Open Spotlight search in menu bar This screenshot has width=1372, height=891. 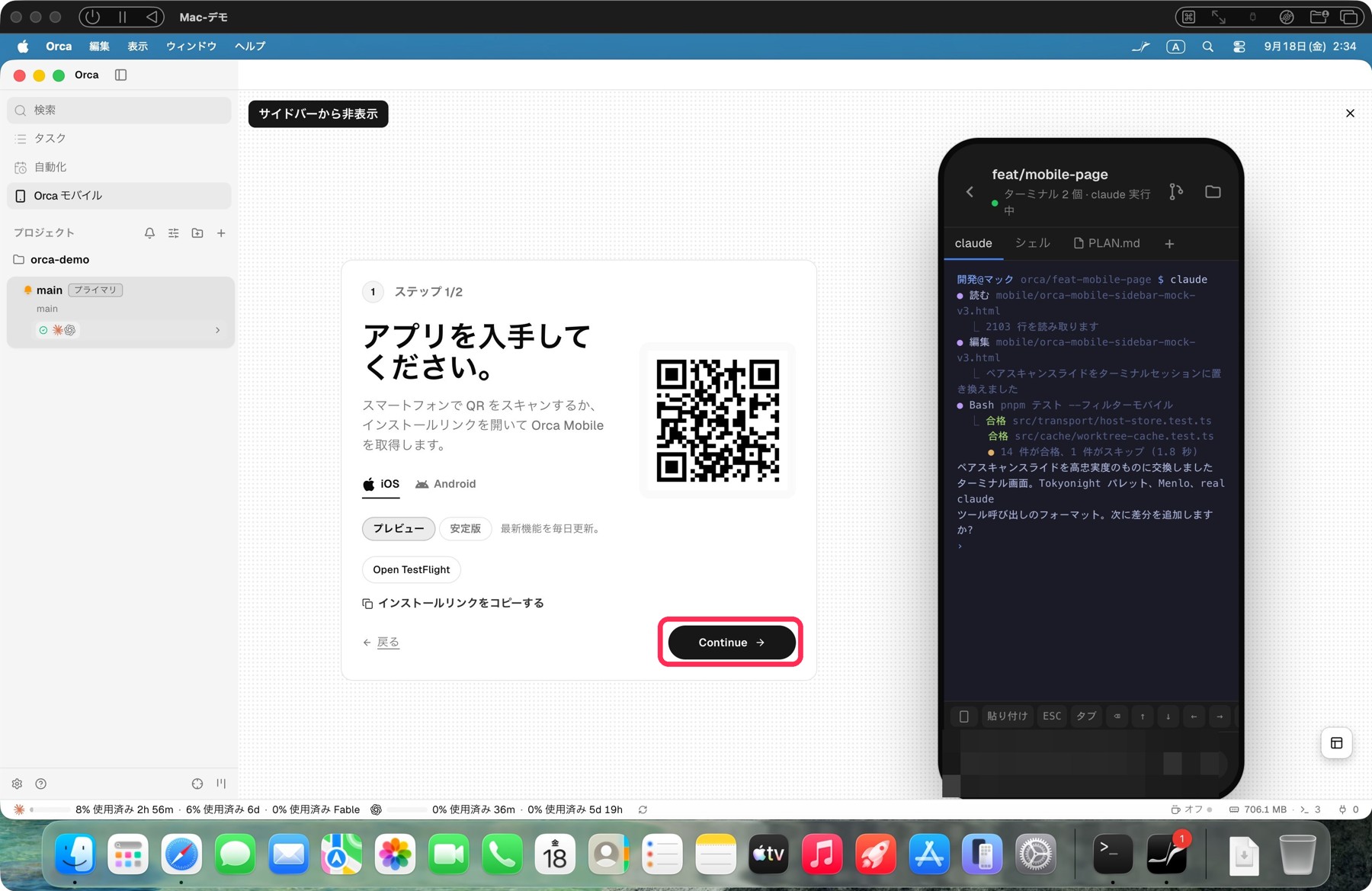tap(1208, 46)
